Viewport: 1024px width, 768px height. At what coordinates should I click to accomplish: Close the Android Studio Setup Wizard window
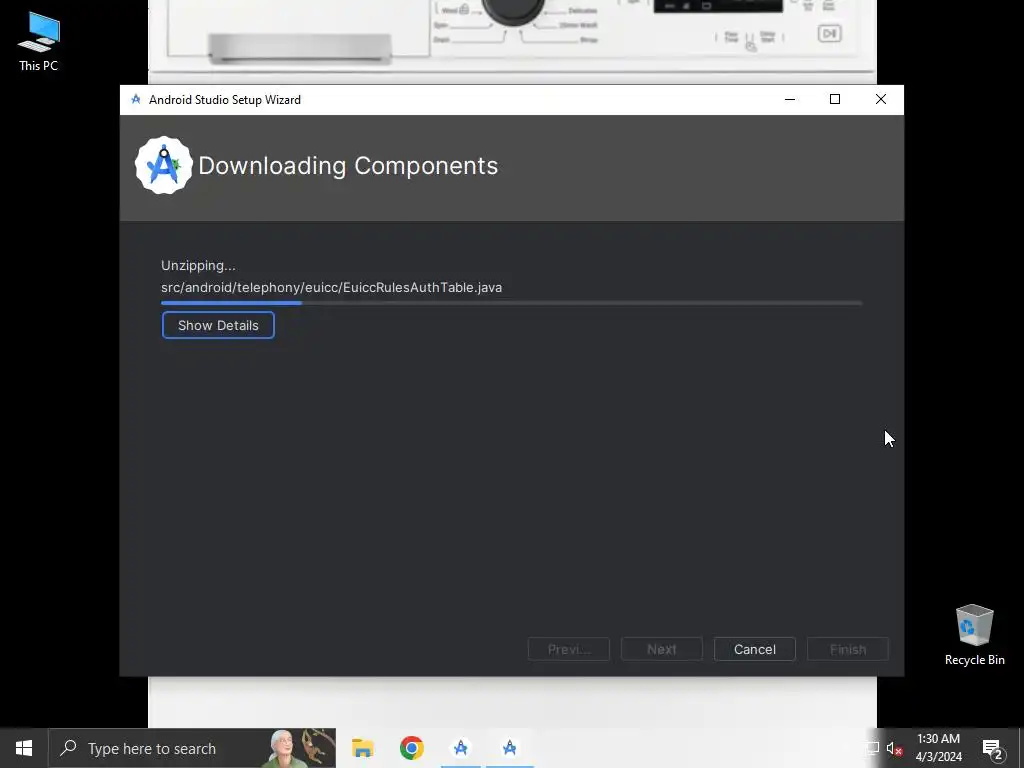(880, 99)
